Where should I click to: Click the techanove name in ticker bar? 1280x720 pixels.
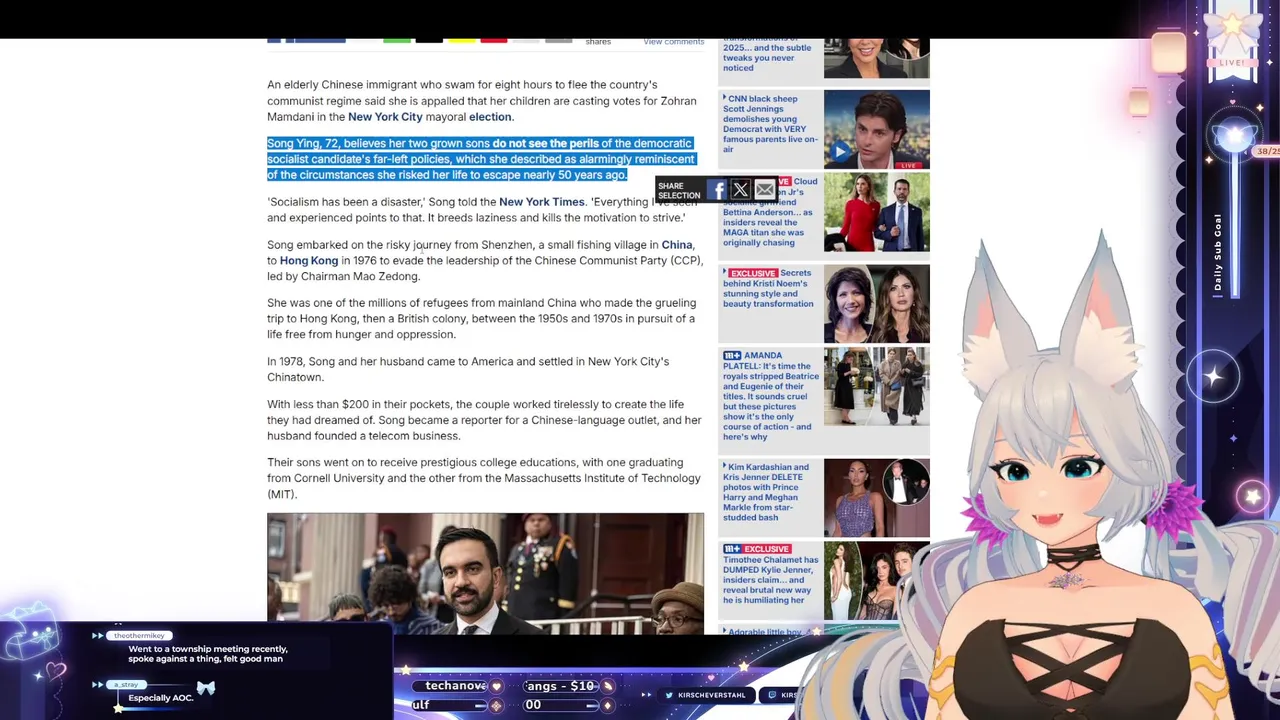tap(455, 686)
